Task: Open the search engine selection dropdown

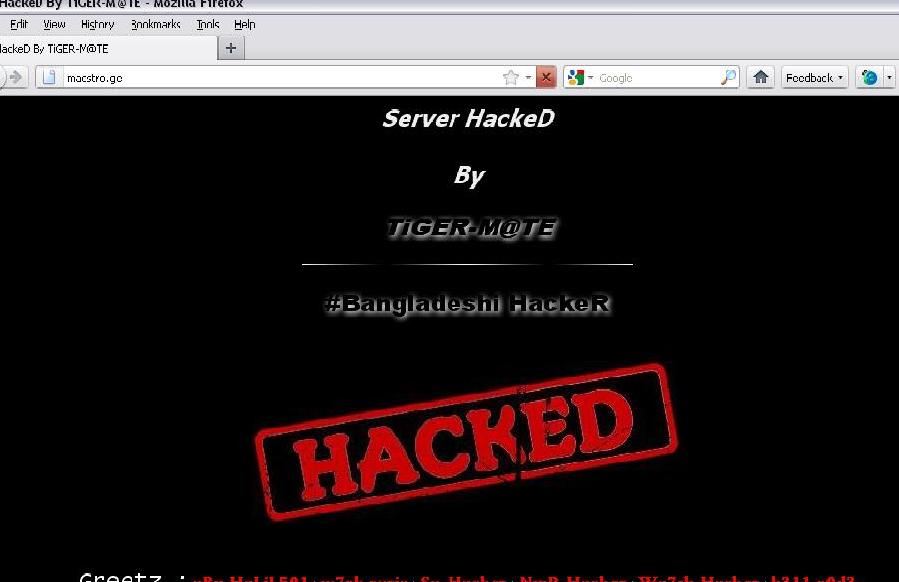Action: point(591,77)
